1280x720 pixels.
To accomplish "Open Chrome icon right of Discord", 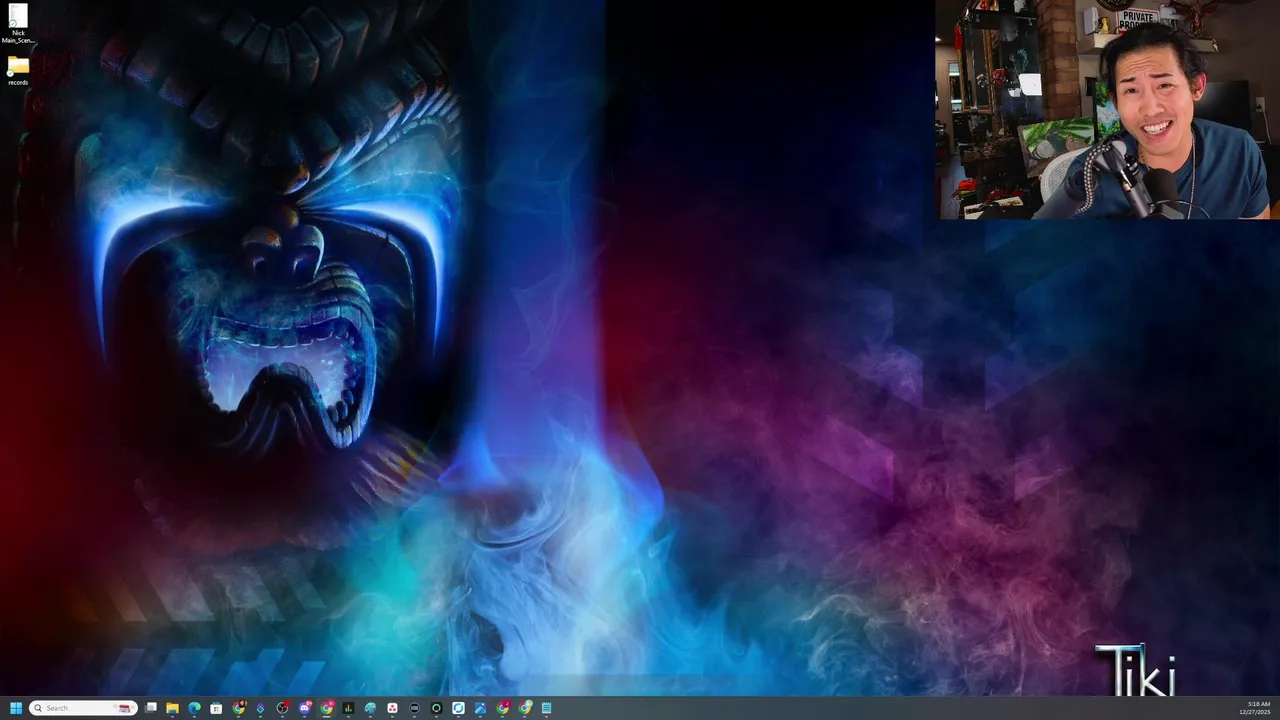I will [x=327, y=708].
